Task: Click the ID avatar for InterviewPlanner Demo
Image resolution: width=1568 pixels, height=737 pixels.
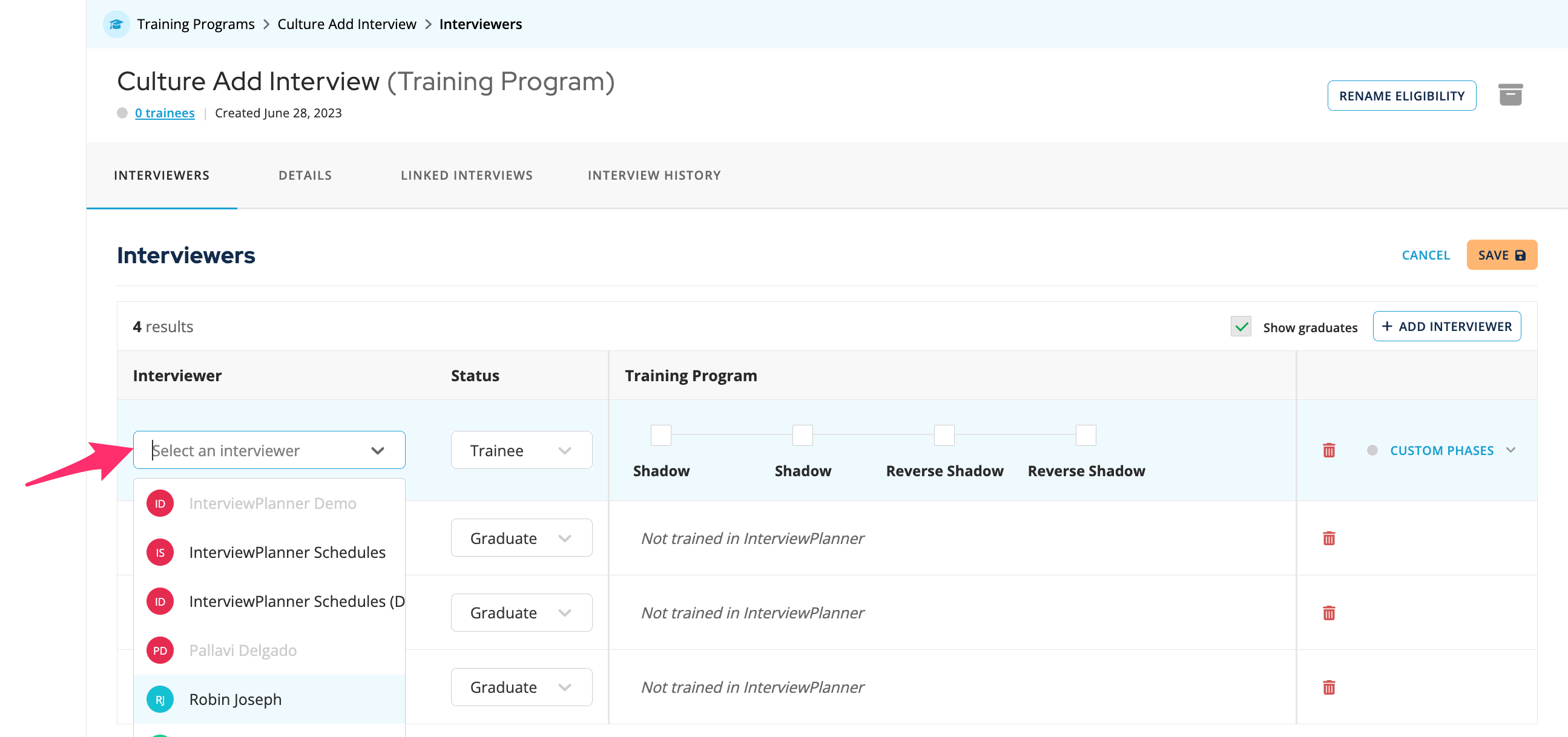Action: [160, 503]
